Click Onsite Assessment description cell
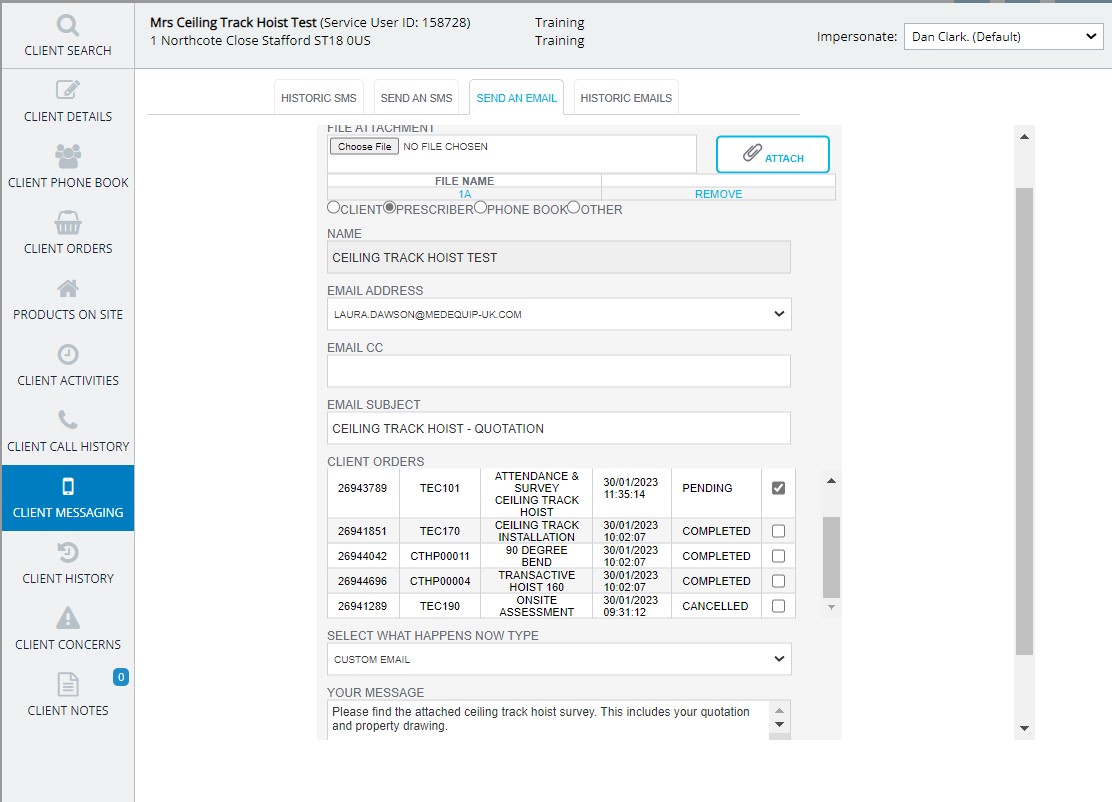 (x=536, y=606)
